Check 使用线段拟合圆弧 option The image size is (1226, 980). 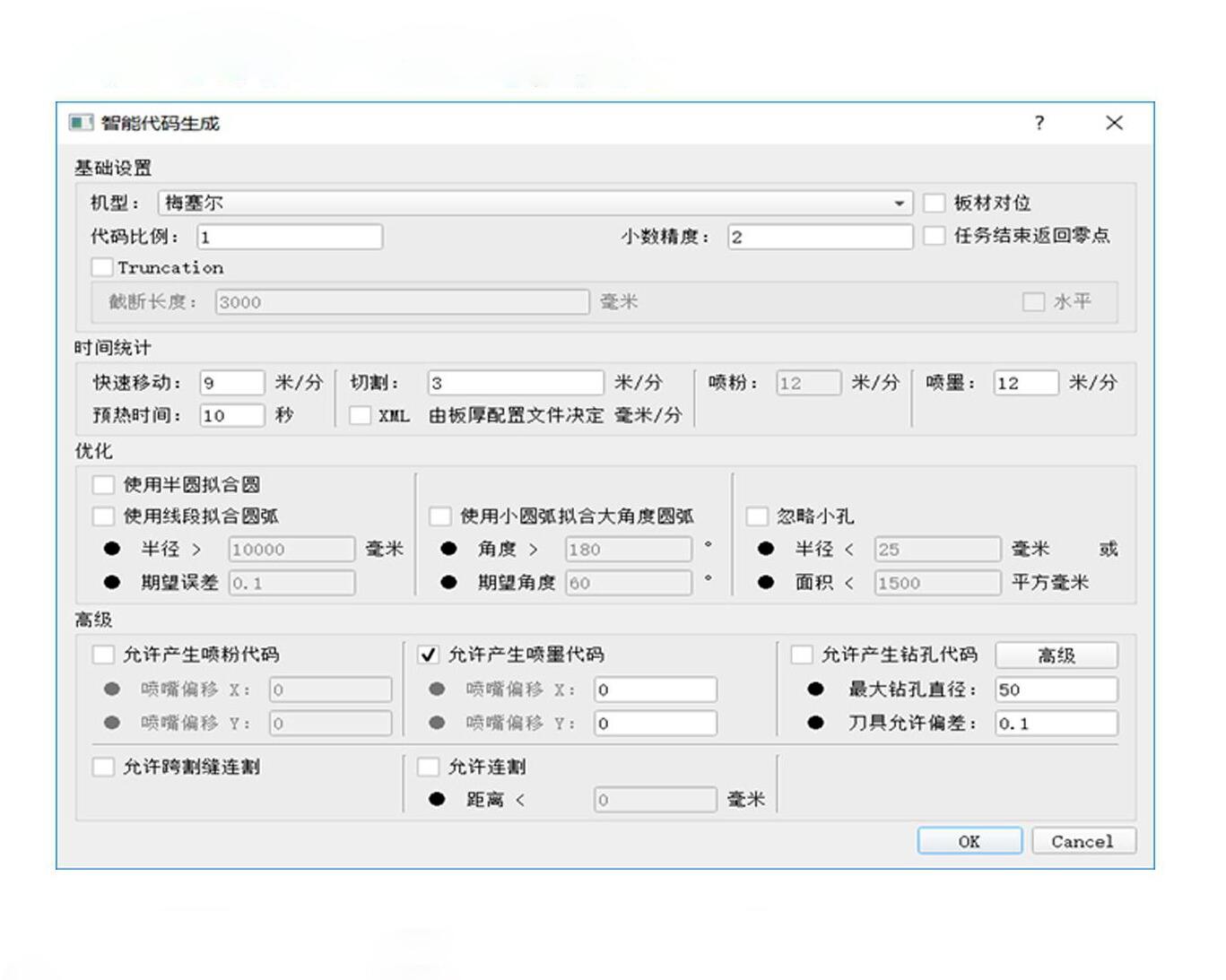tap(103, 516)
